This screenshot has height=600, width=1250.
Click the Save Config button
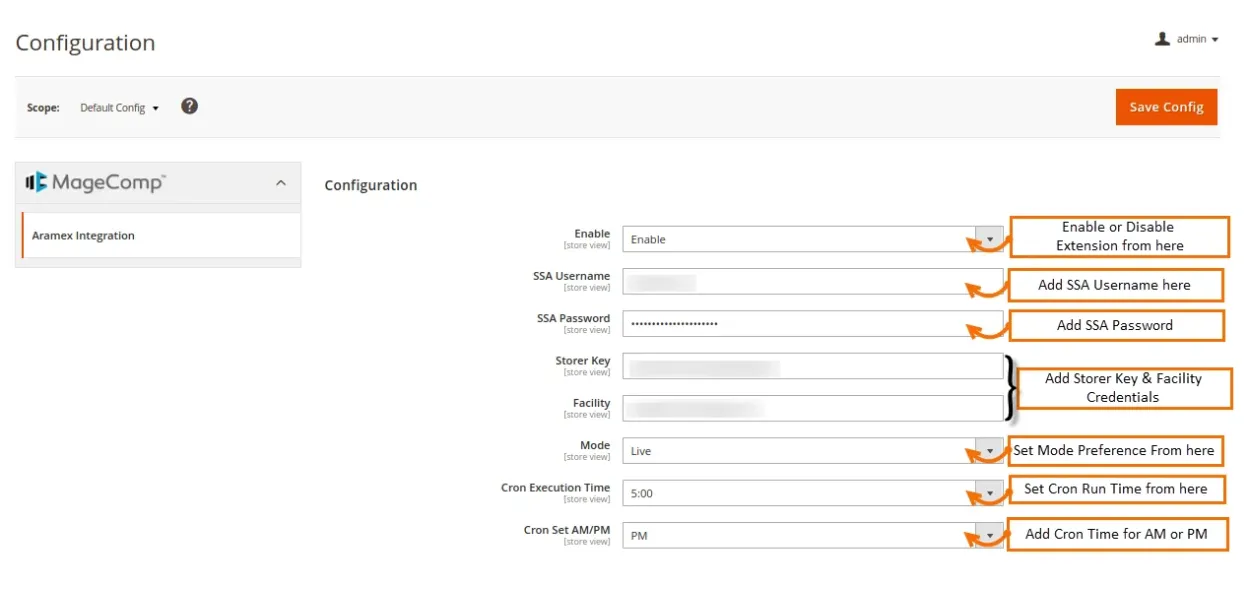coord(1166,107)
